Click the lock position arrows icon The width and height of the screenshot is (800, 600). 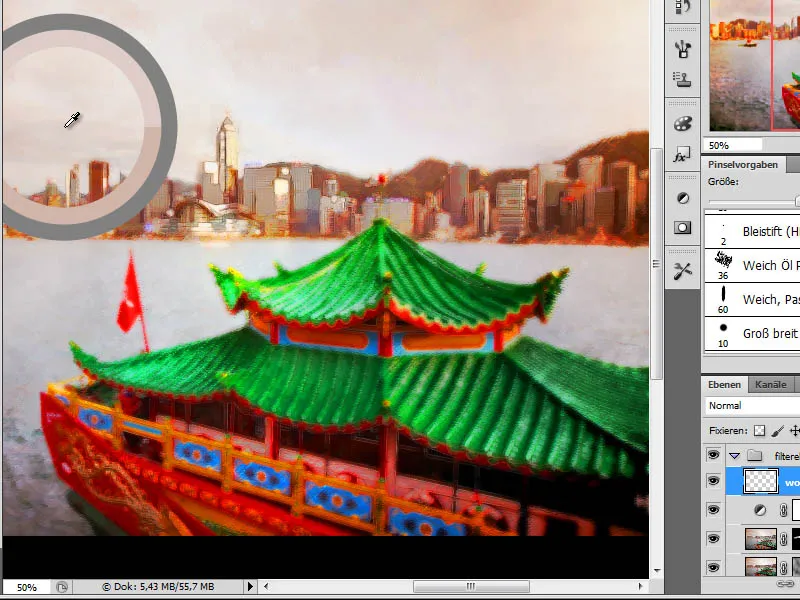pos(795,431)
